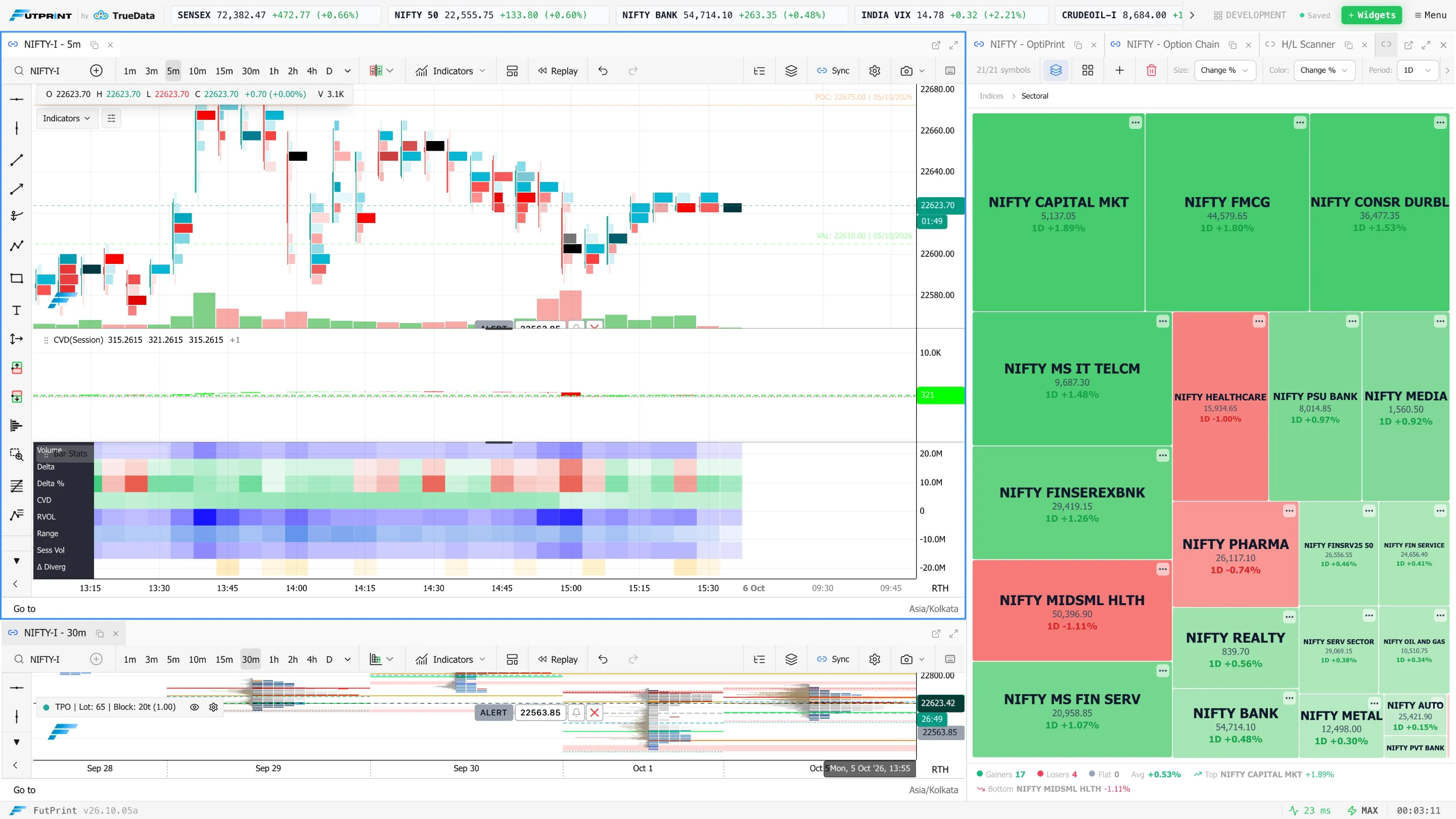Select 15m timeframe in 5m chart
The height and width of the screenshot is (819, 1456).
[224, 71]
